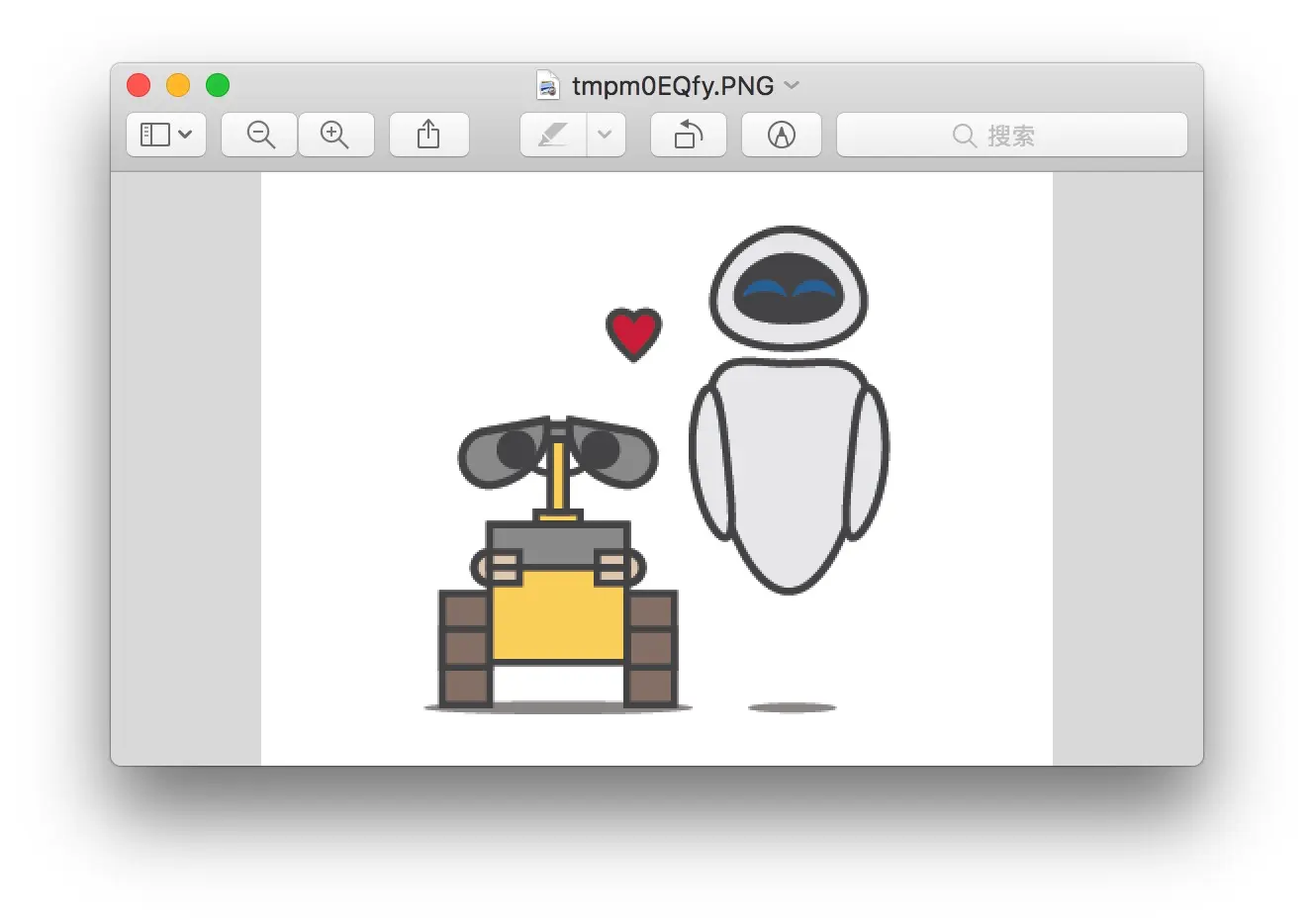The image size is (1314, 924).
Task: Rotate the image with the rotate icon
Action: click(689, 135)
